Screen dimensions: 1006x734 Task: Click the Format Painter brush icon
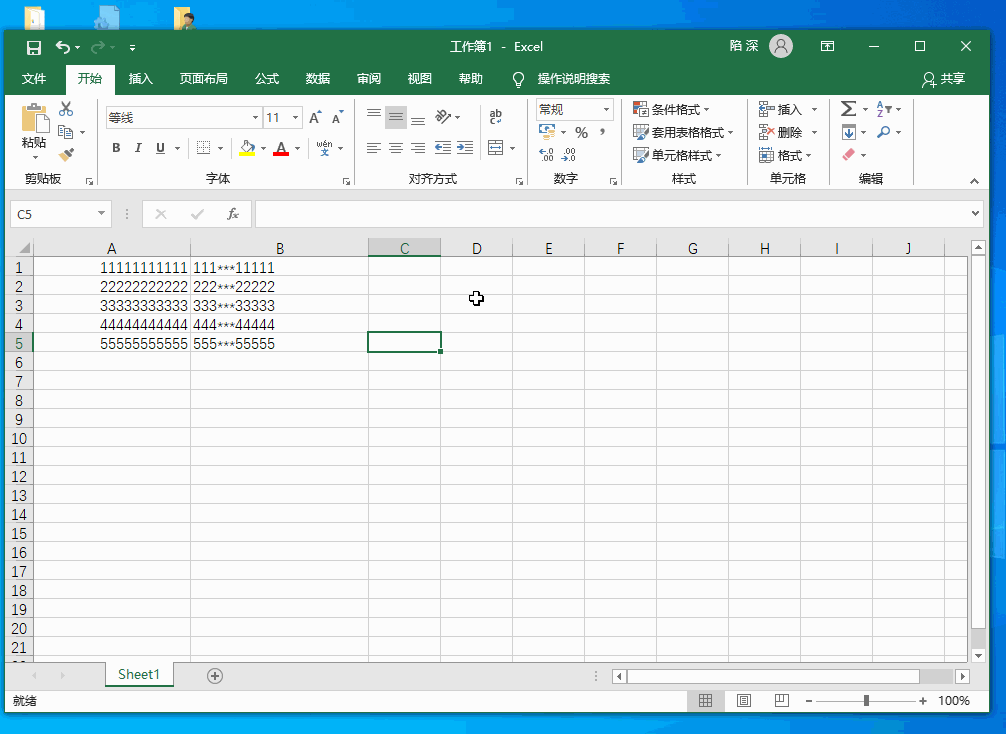66,155
